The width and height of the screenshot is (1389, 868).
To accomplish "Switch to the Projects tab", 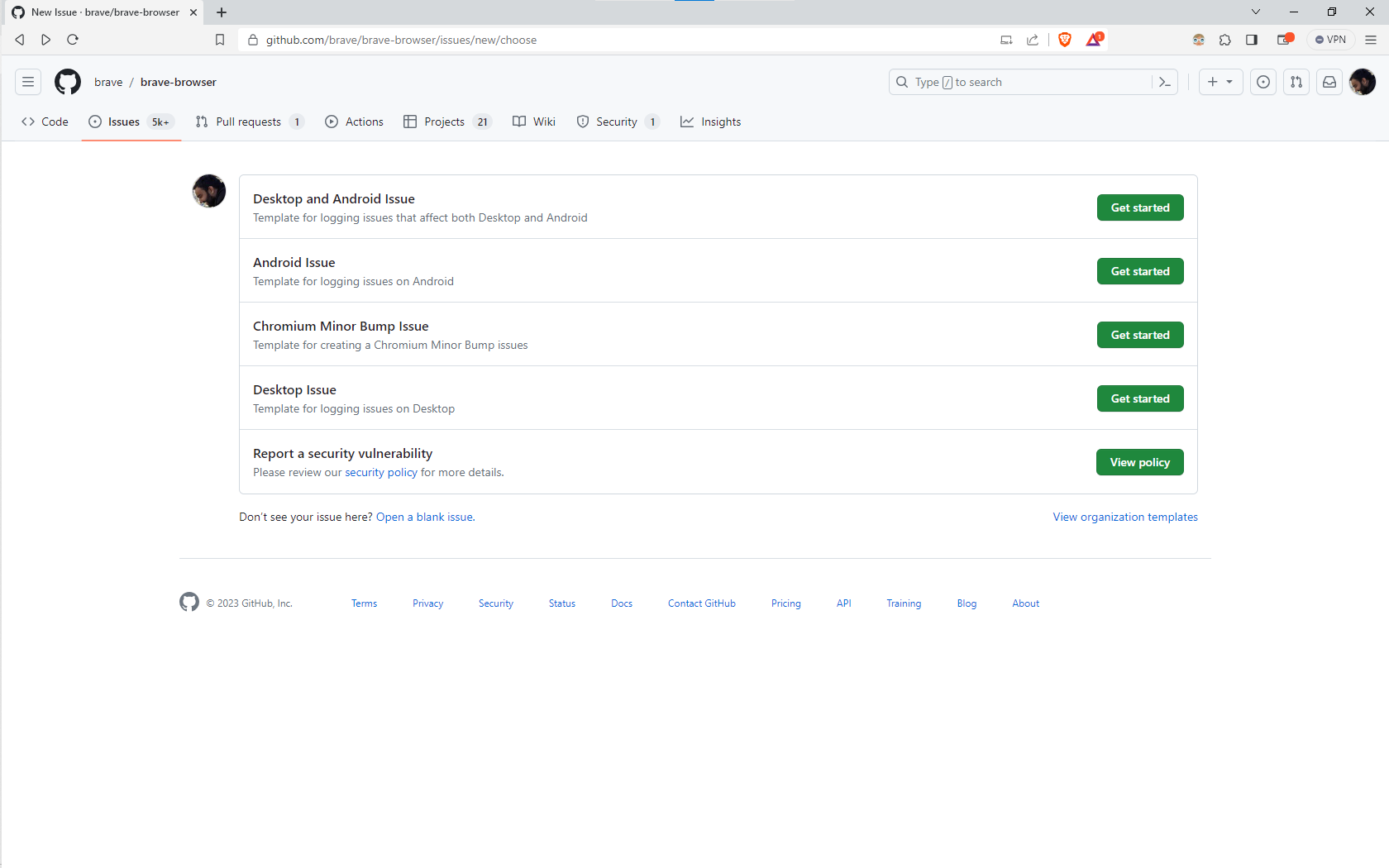I will [x=447, y=122].
